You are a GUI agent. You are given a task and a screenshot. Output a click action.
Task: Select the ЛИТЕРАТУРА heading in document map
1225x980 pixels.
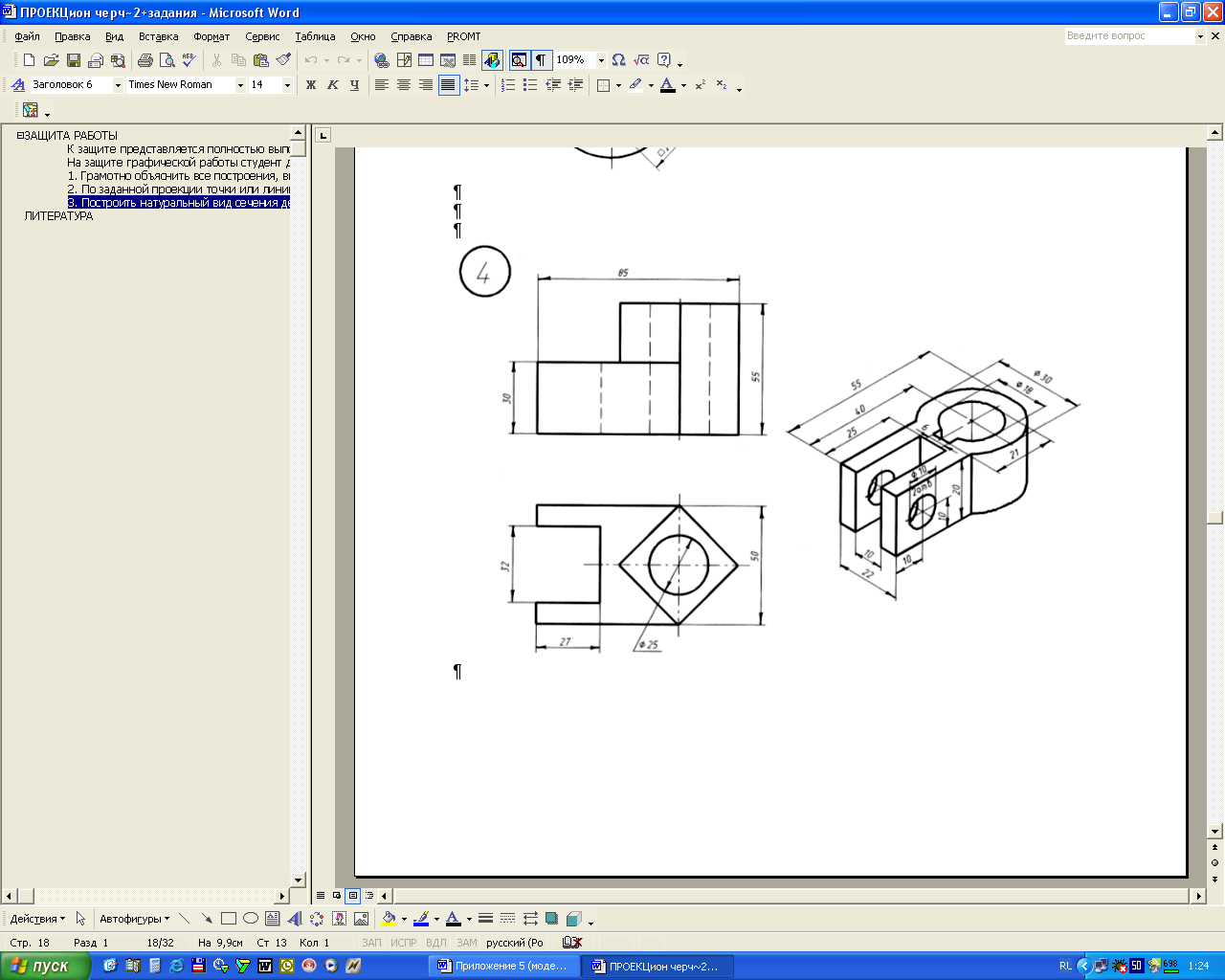[x=58, y=216]
